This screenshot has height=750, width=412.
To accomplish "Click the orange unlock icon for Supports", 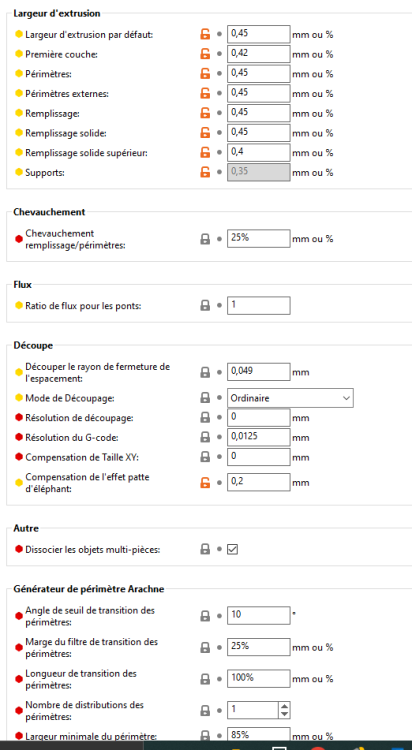I will [205, 172].
